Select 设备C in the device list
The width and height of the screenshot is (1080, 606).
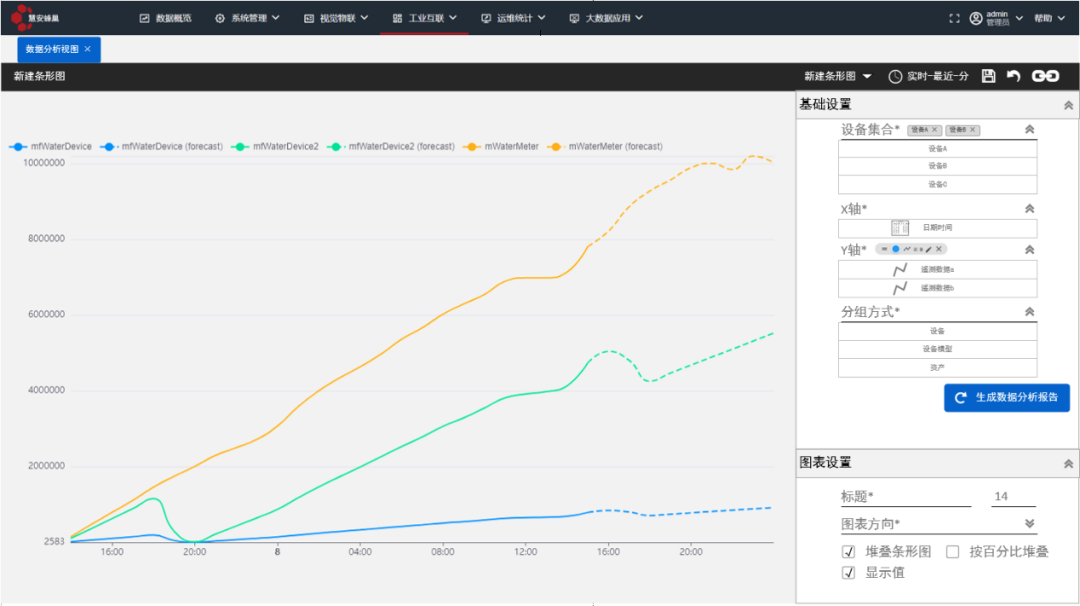click(937, 185)
